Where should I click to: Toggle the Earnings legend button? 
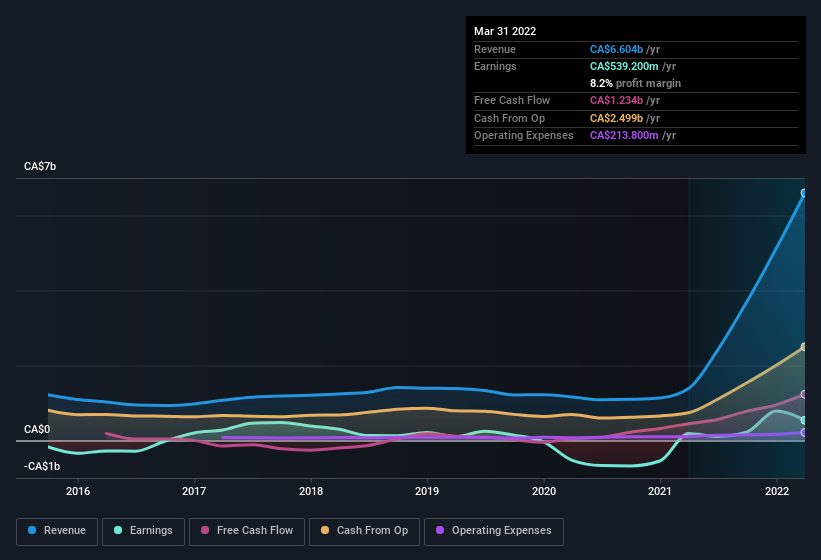pos(143,531)
